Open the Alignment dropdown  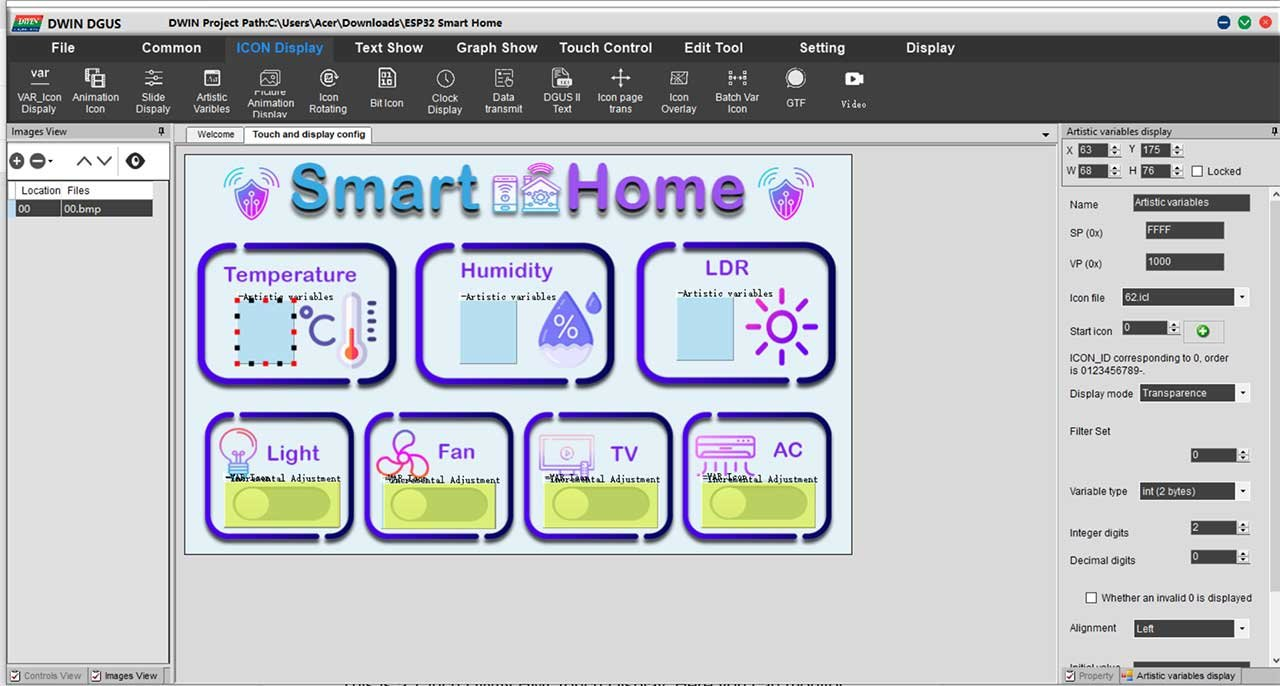[x=1243, y=628]
